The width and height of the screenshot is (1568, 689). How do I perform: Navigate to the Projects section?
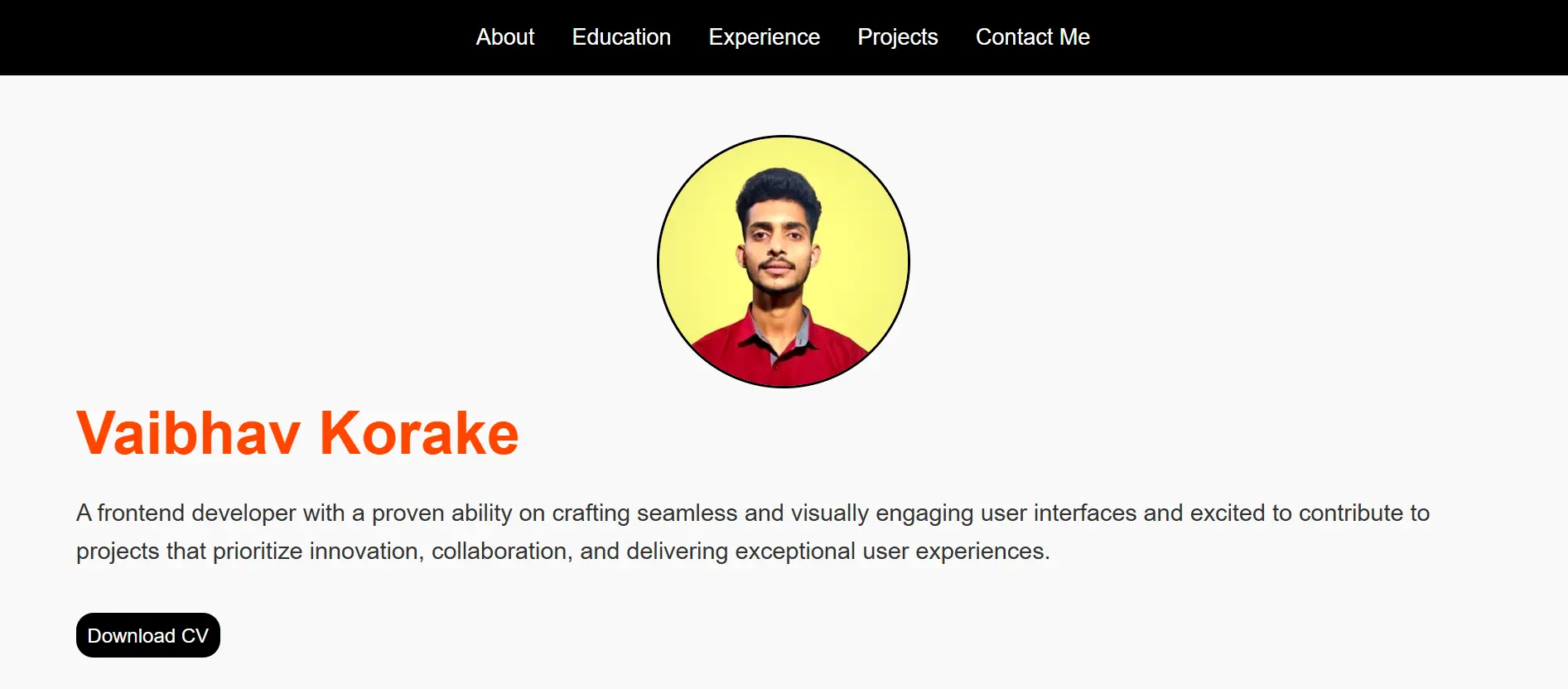(x=897, y=37)
